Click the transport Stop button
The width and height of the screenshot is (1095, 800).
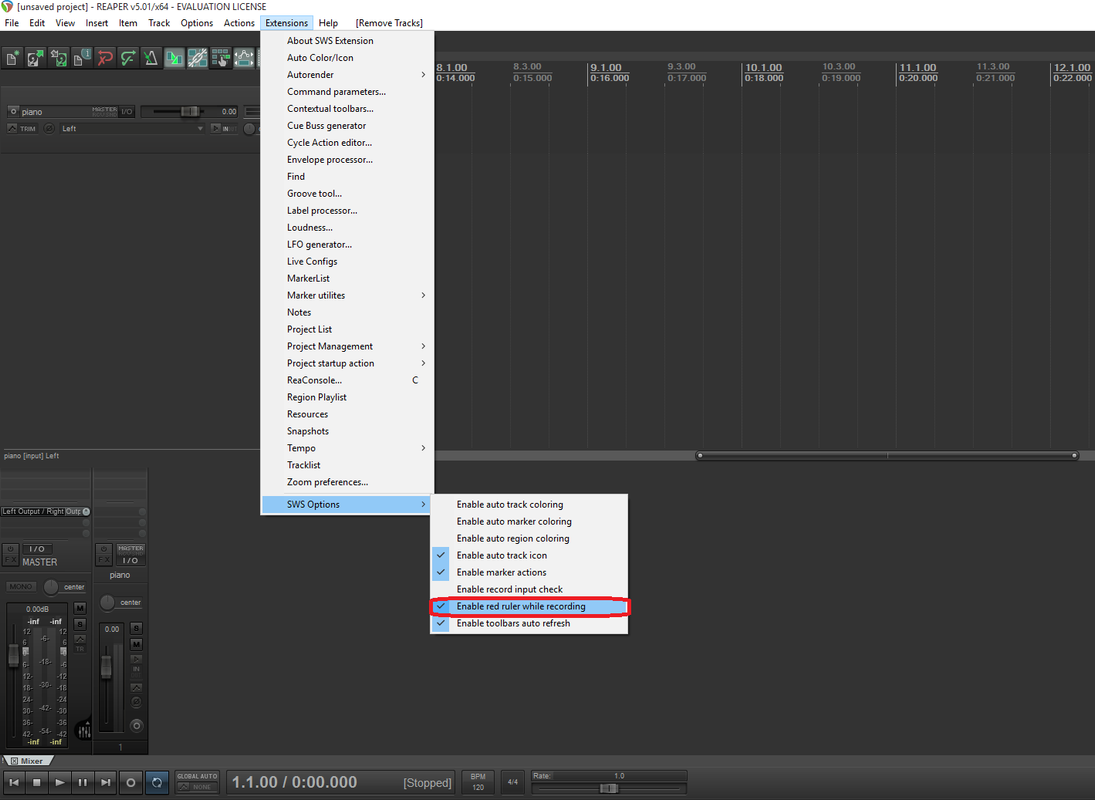pos(37,783)
